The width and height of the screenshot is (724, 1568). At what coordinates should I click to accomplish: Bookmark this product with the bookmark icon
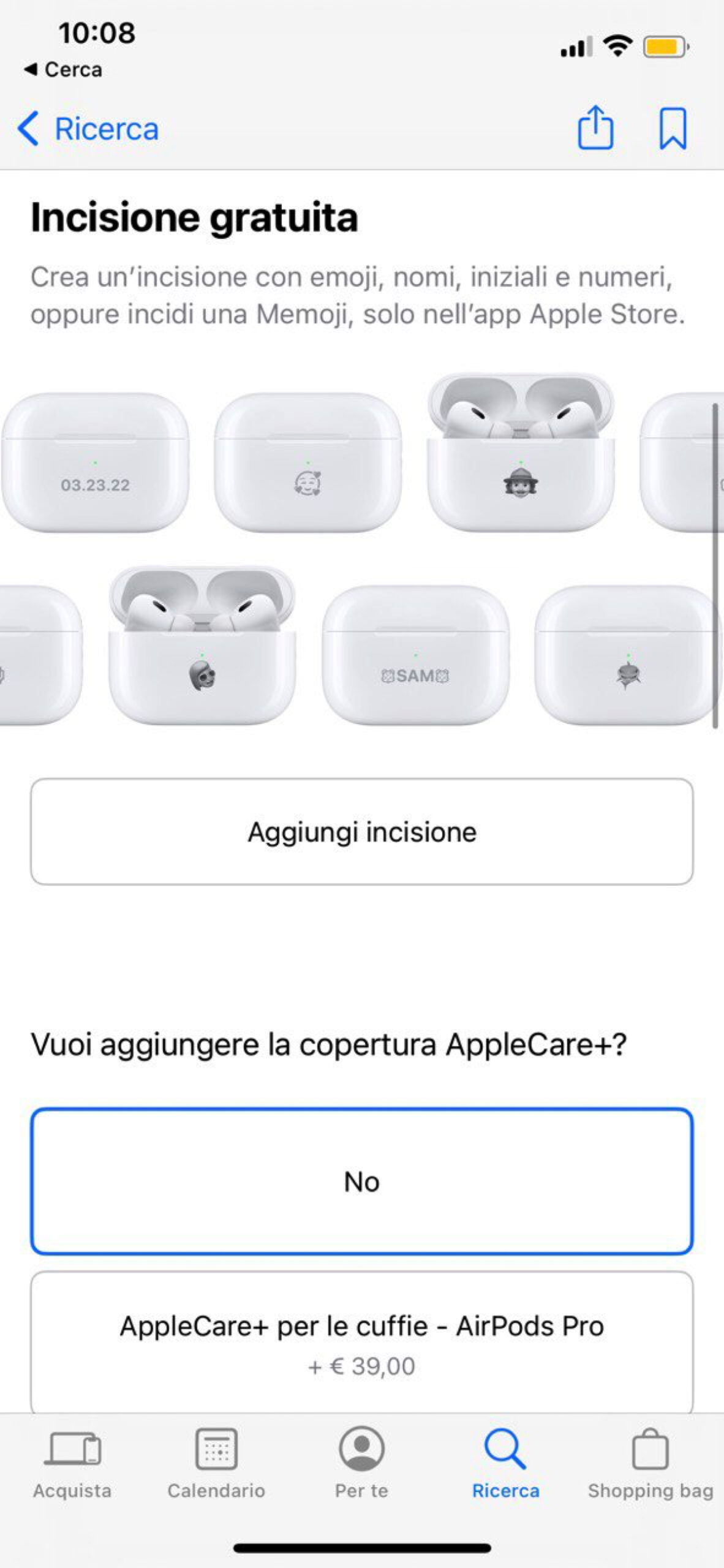pyautogui.click(x=673, y=129)
